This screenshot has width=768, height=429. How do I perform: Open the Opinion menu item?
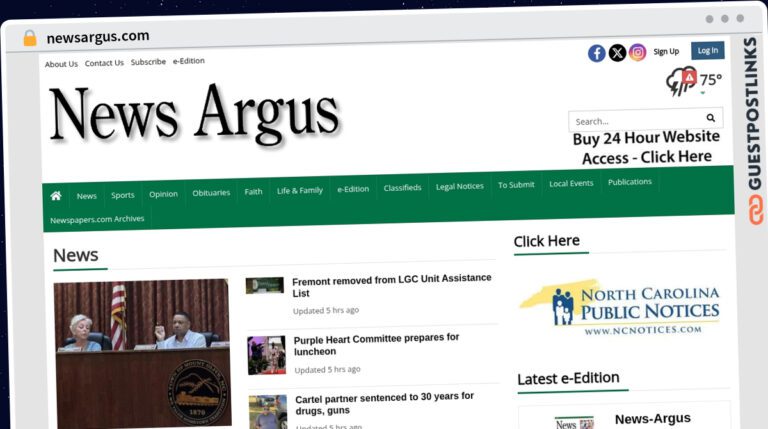tap(163, 194)
